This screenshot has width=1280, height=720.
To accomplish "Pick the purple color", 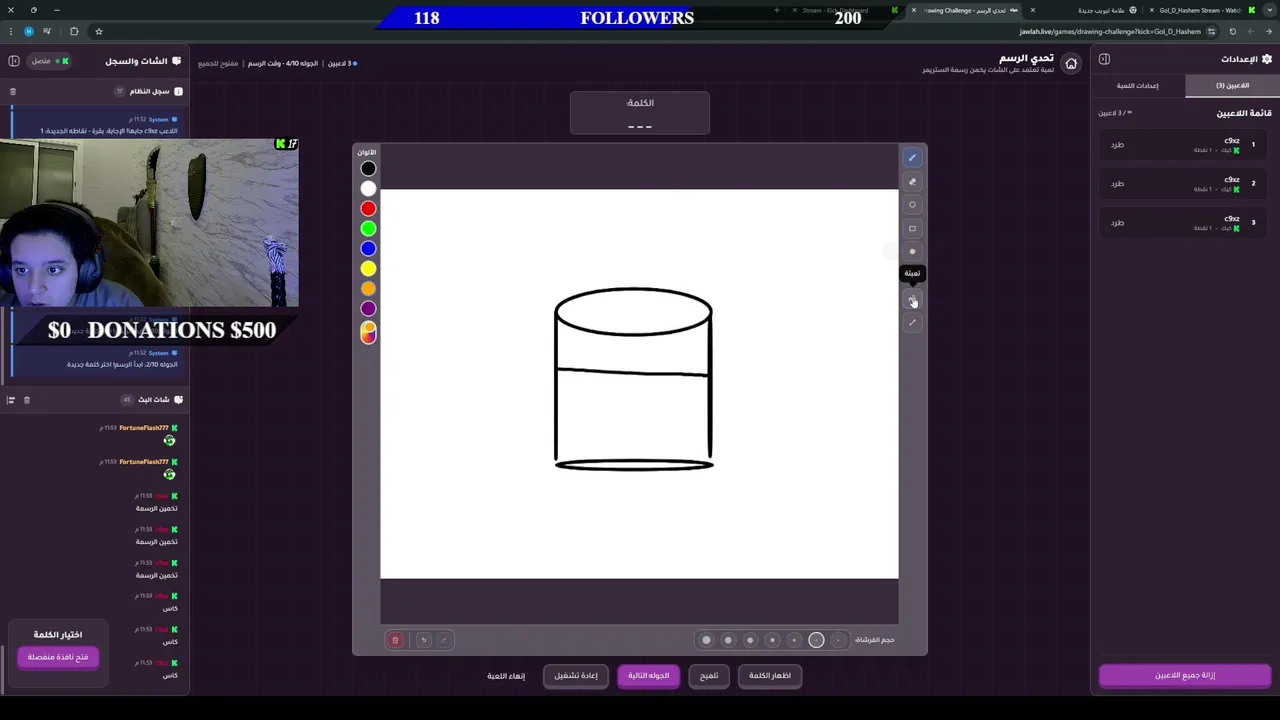I will [x=368, y=309].
